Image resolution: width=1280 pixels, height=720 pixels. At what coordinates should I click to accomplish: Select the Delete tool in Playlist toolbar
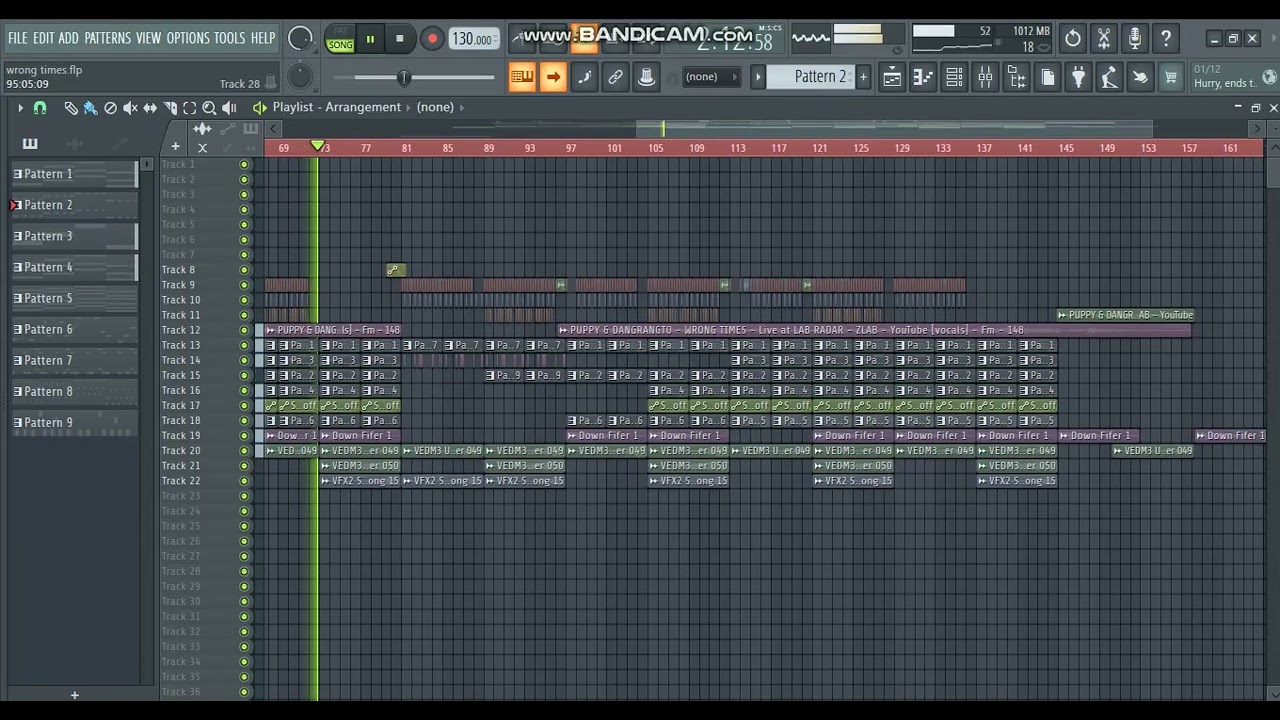110,107
